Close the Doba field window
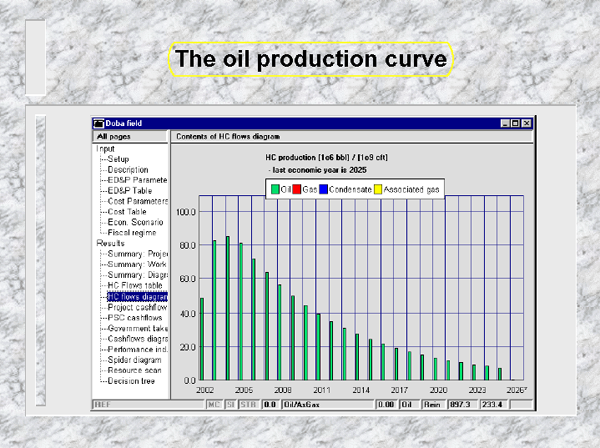The height and width of the screenshot is (448, 600). [x=527, y=123]
